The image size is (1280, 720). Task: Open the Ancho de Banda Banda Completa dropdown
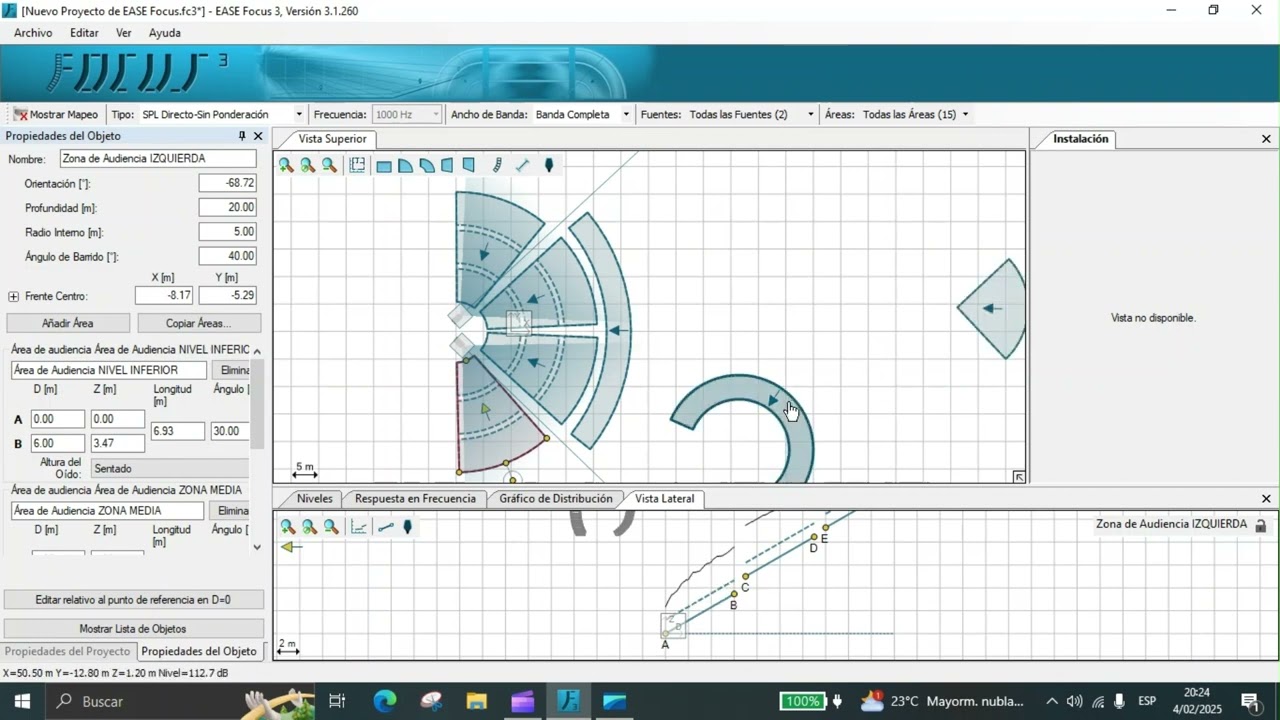coord(626,115)
